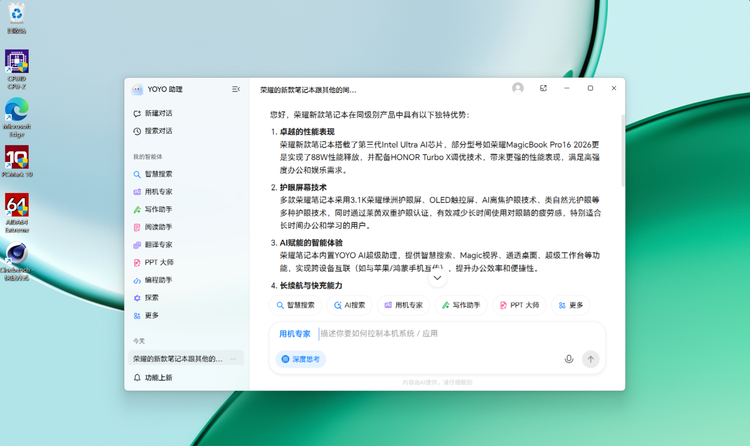Activate voice input microphone
This screenshot has height=446, width=750.
[x=569, y=359]
